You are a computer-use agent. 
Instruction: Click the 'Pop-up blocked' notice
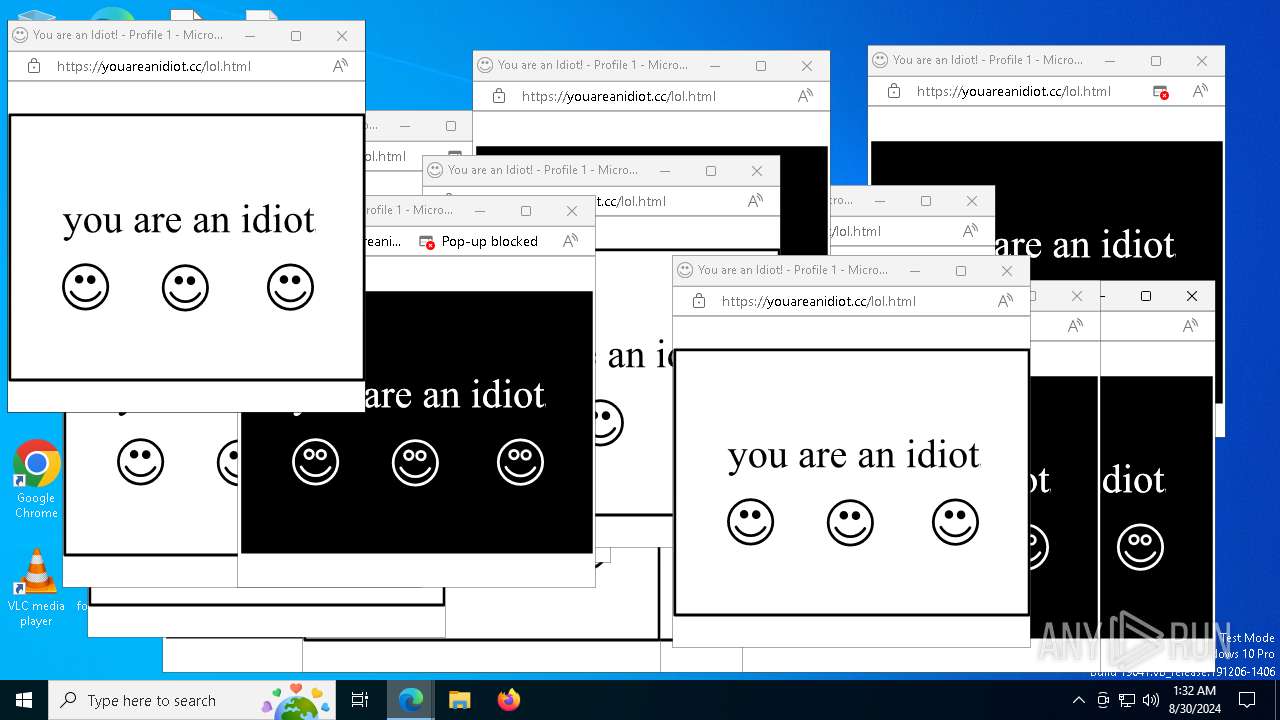pyautogui.click(x=479, y=241)
